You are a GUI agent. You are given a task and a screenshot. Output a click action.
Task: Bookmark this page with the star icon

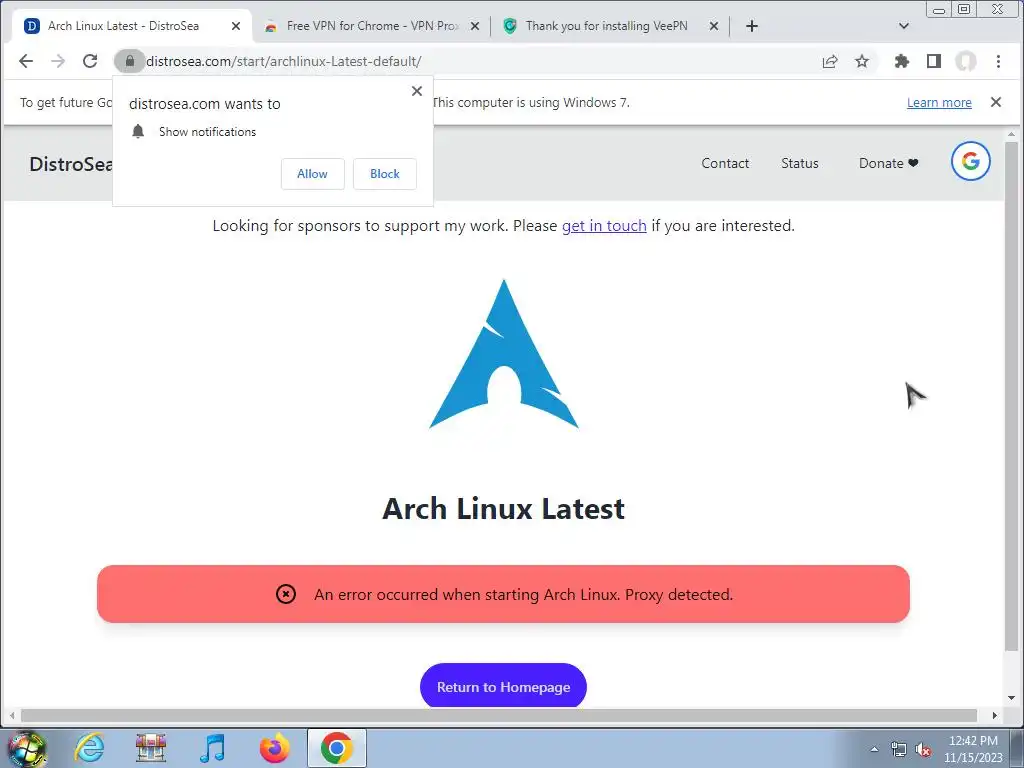click(x=862, y=61)
